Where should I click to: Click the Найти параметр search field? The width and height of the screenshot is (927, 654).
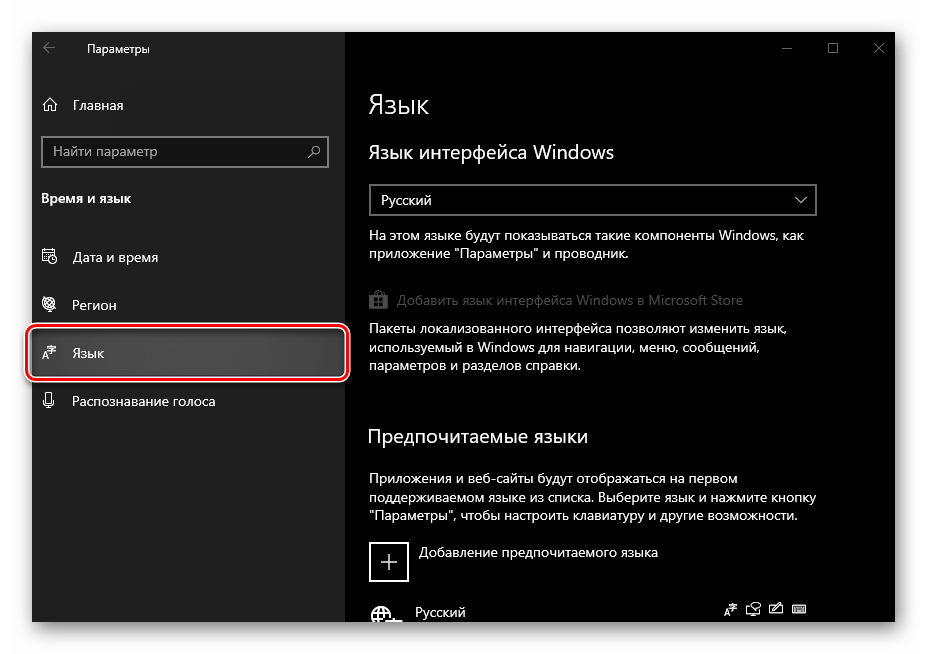pos(175,152)
